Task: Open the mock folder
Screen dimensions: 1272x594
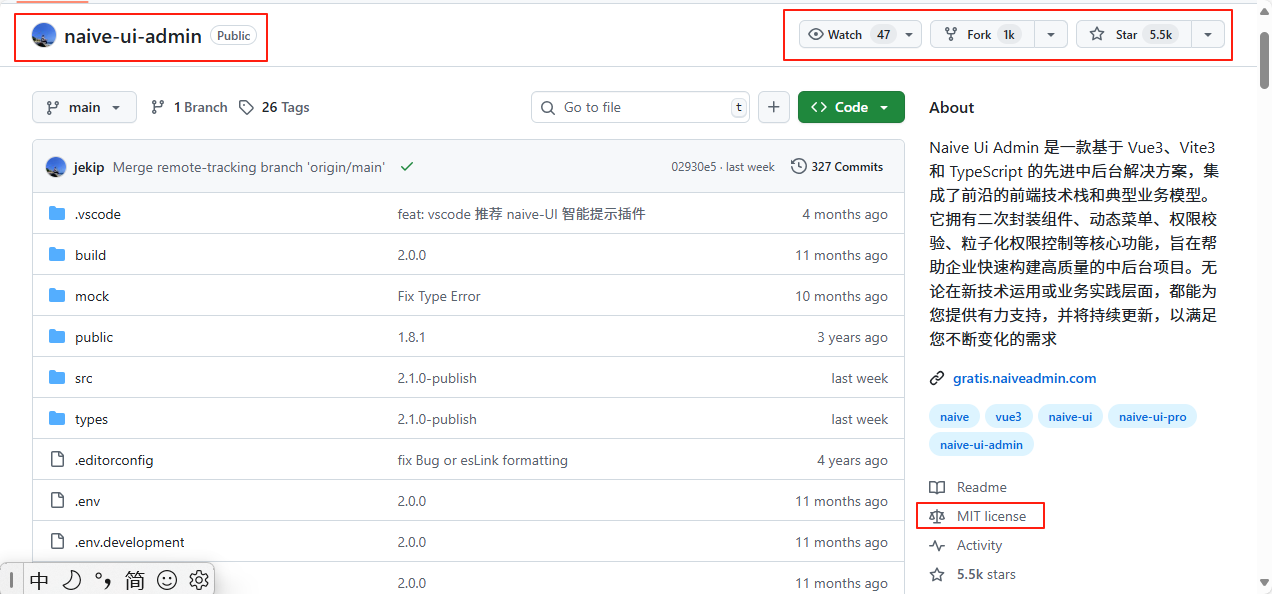Action: 92,296
